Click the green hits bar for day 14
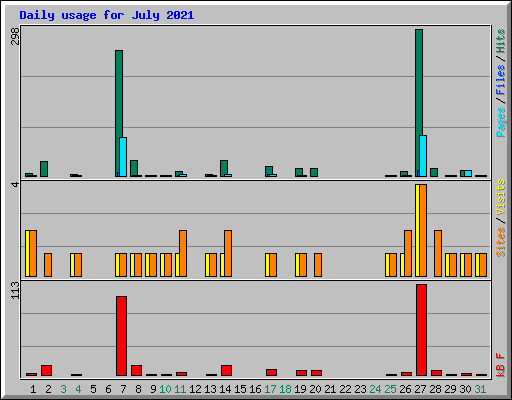Image resolution: width=512 pixels, height=400 pixels. pyautogui.click(x=224, y=168)
